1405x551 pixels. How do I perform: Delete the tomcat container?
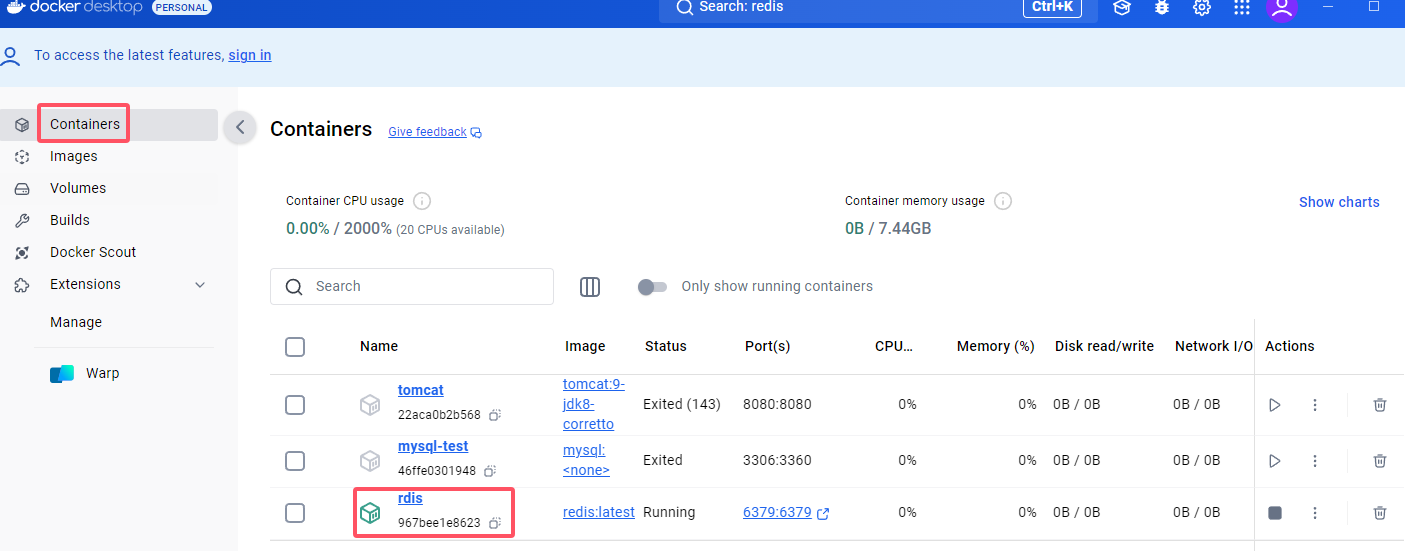[1380, 405]
